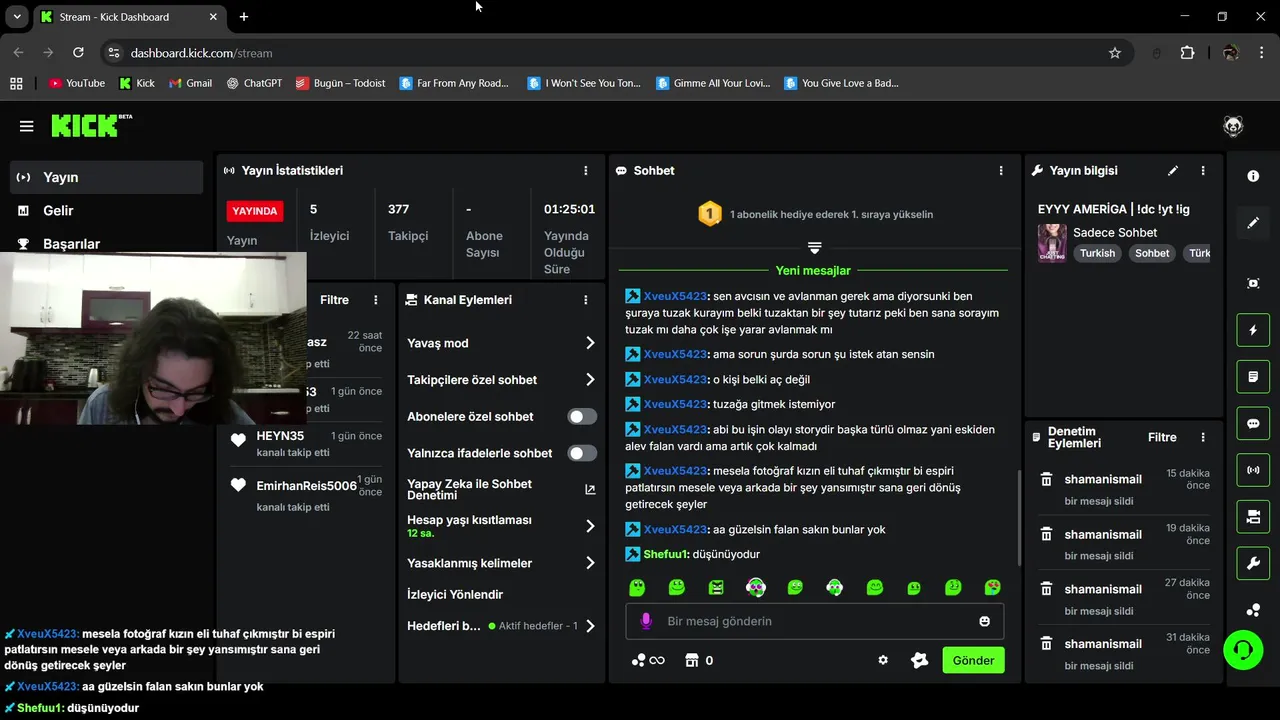Screen dimensions: 1280x720
Task: Open Filtre in Denetim Eylemleri panel
Action: click(x=1162, y=437)
